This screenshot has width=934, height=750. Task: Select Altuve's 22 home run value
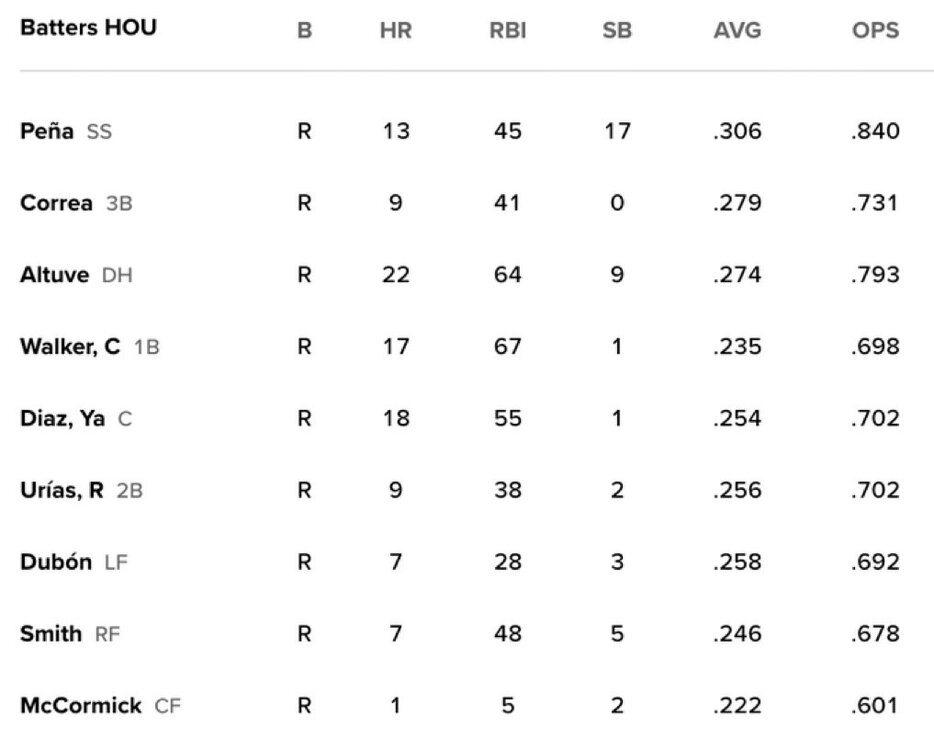coord(395,275)
